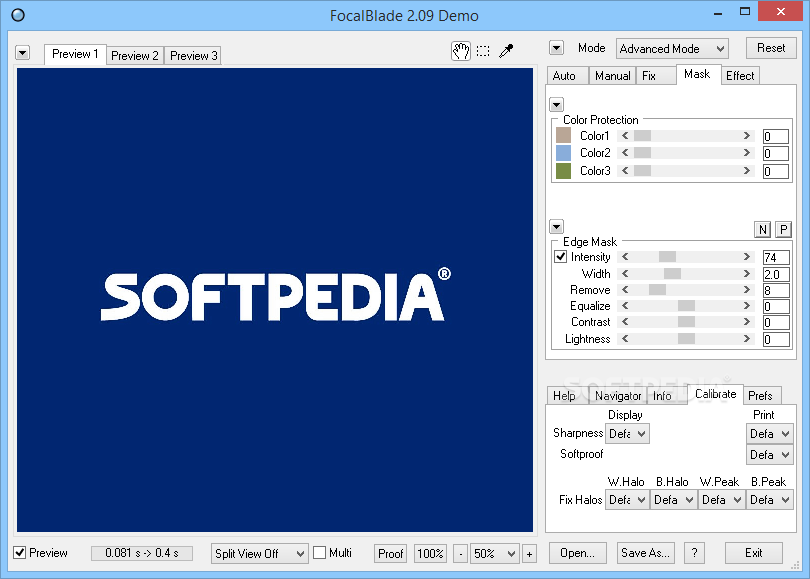The width and height of the screenshot is (810, 579).
Task: Switch to the Manual tab
Action: pos(613,76)
